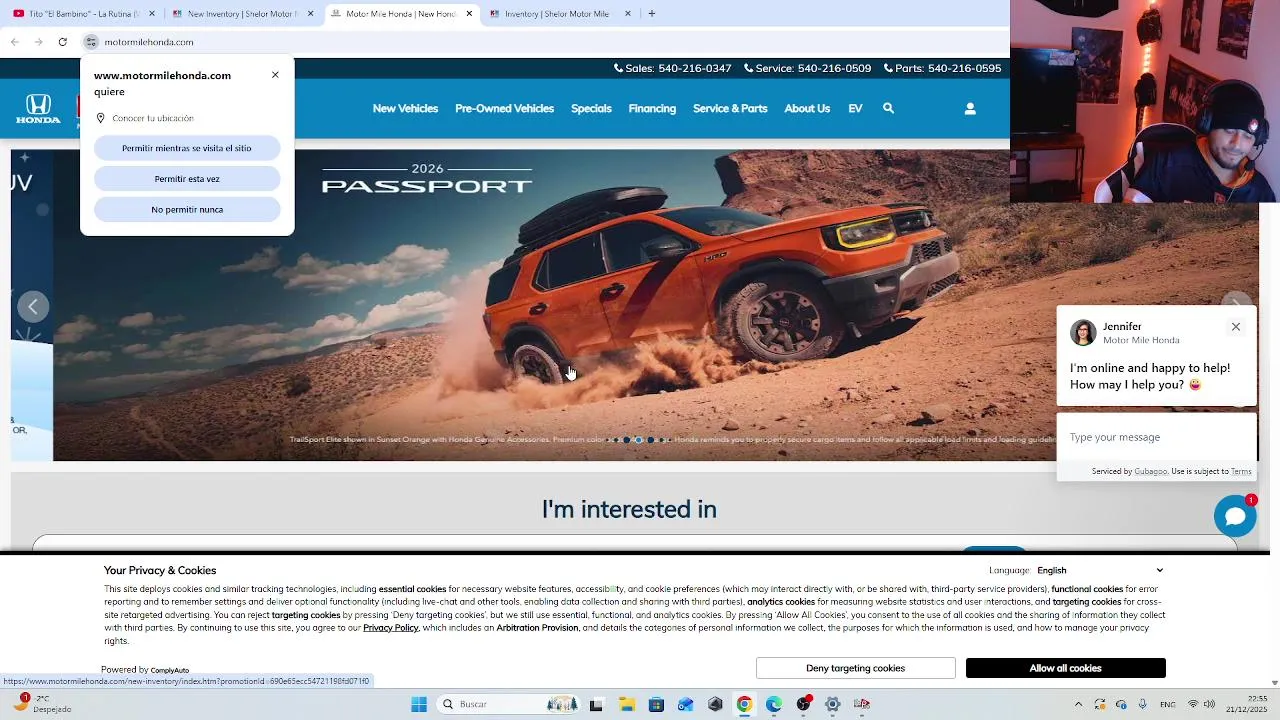Close Jennifer's chat popup
1280x720 pixels.
click(x=1236, y=327)
